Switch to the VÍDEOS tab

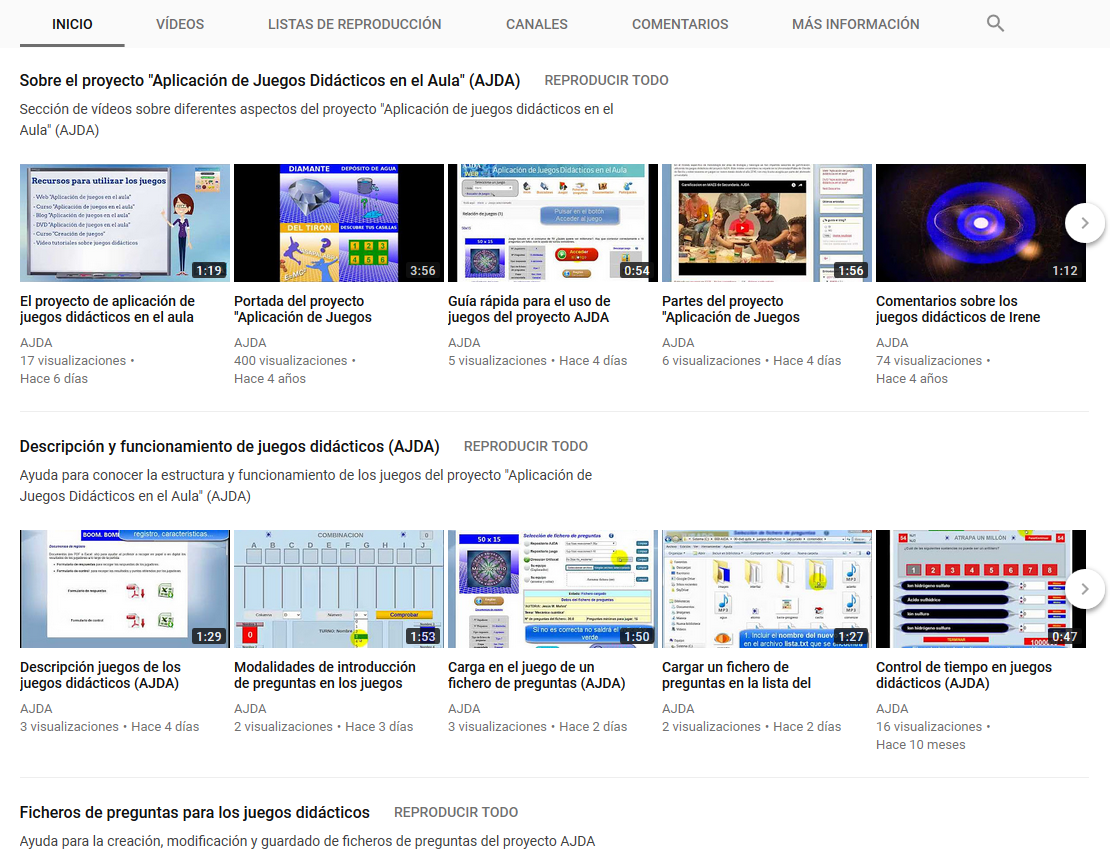[180, 24]
